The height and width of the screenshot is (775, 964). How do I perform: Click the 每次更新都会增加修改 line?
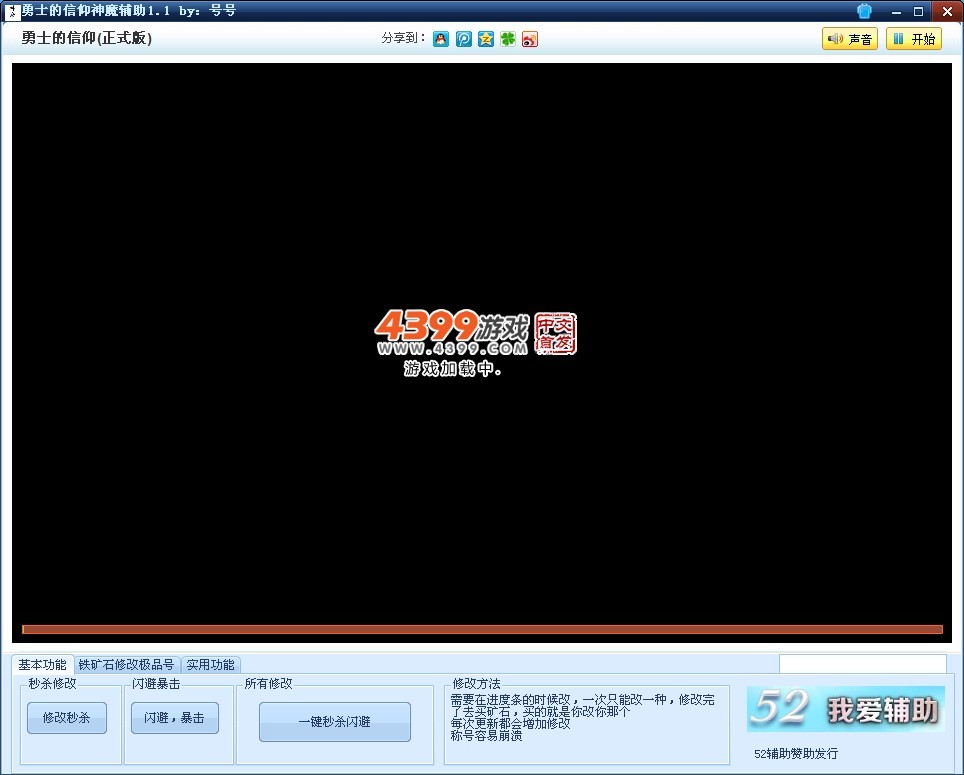click(510, 723)
